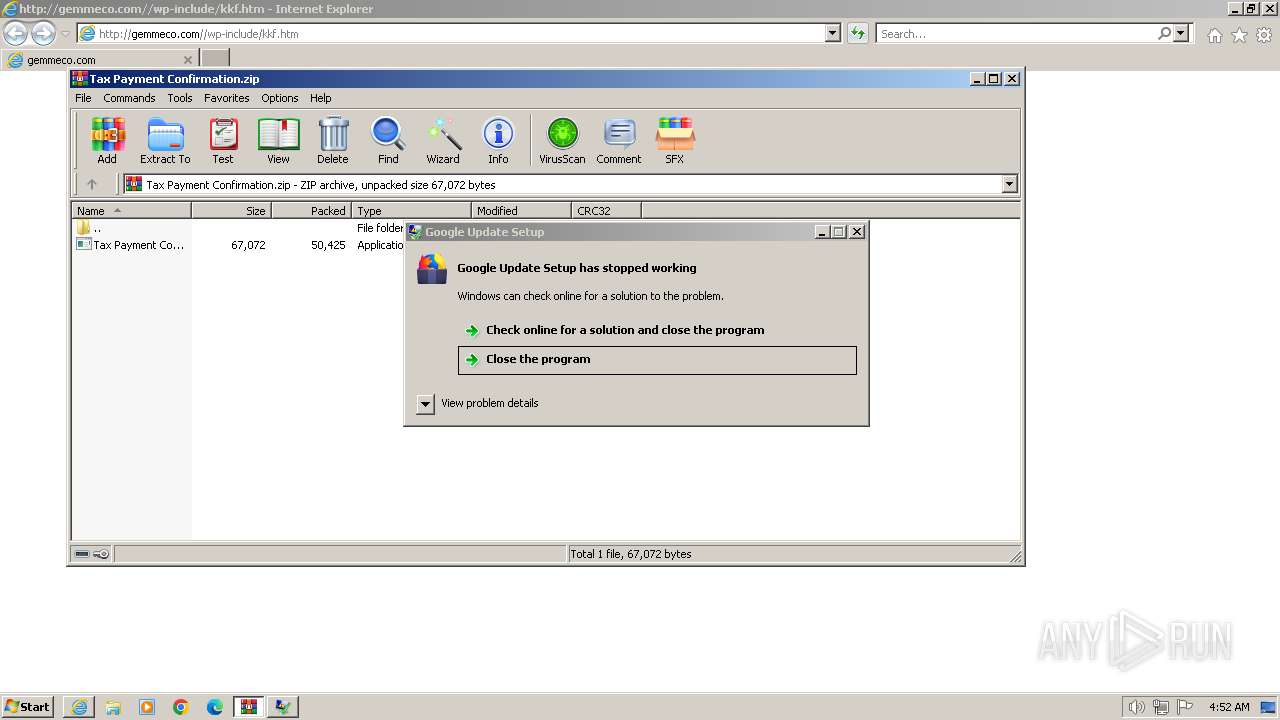Open the media player taskbar icon
1280x720 pixels.
pos(147,707)
